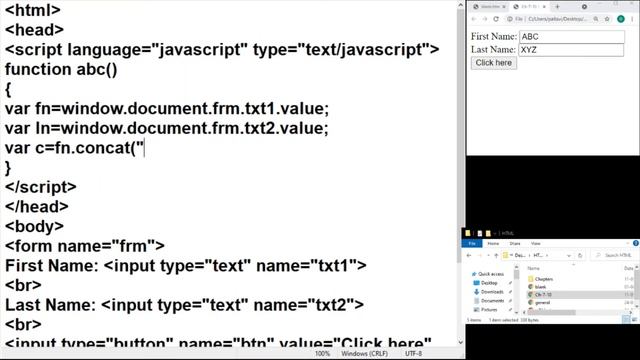
Task: Open recent locations dropdown in File Explorer
Action: pos(488,256)
